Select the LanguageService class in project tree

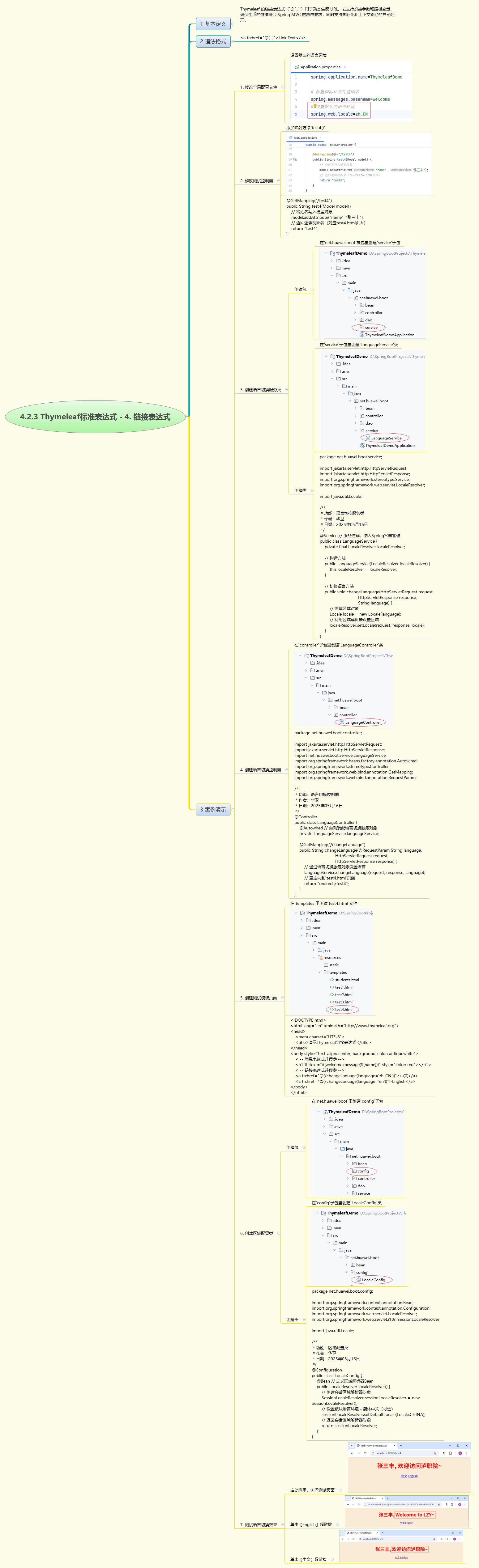(386, 438)
